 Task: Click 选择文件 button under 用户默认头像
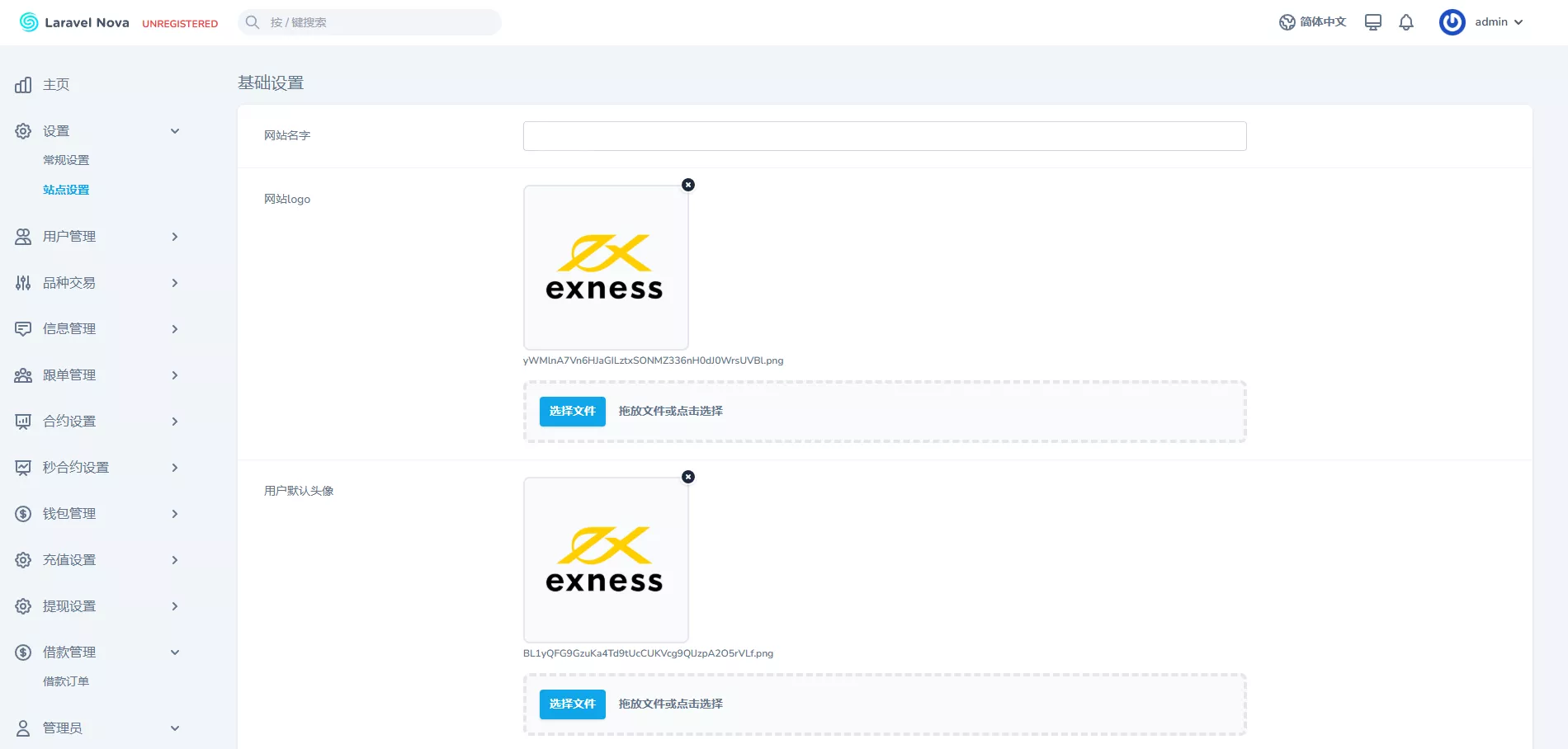(572, 704)
